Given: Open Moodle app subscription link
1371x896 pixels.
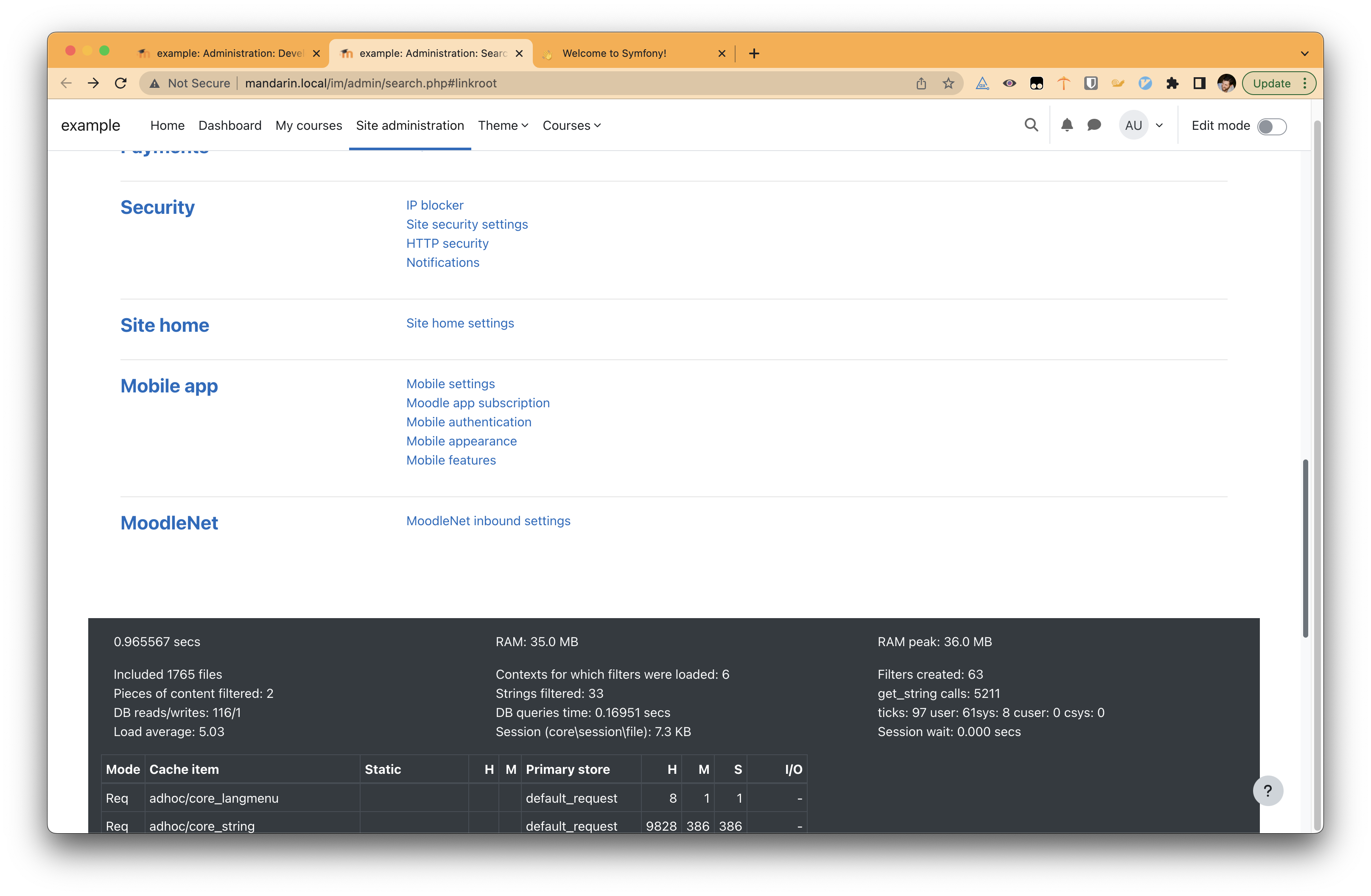Looking at the screenshot, I should pos(478,403).
